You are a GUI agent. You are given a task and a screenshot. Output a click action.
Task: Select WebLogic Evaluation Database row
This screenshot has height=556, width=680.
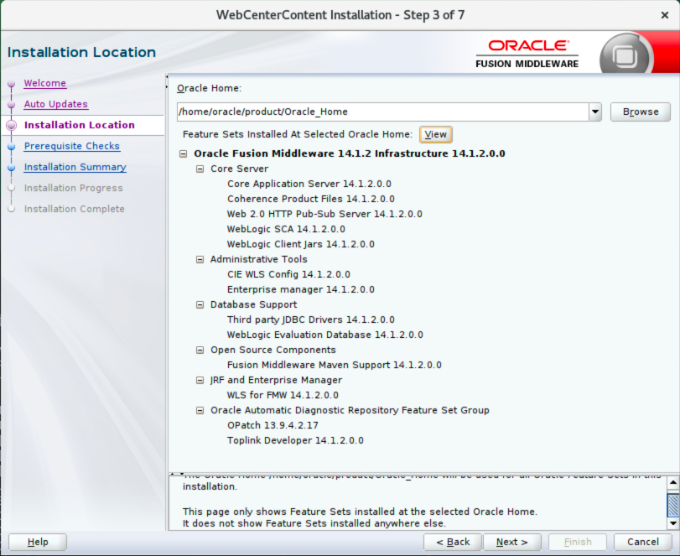(325, 335)
